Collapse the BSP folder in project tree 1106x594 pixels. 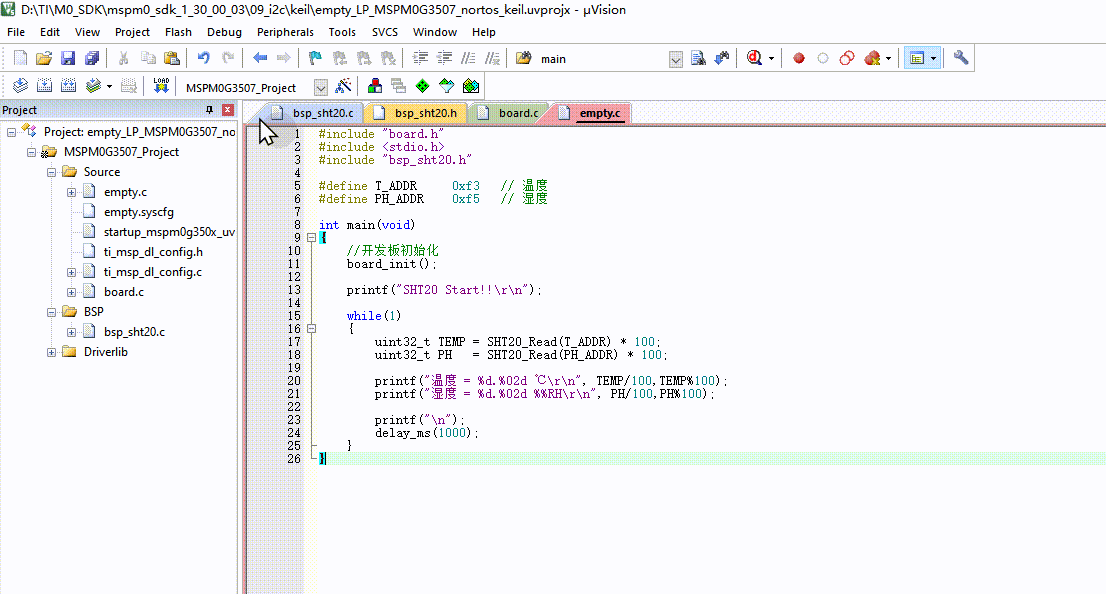point(51,312)
